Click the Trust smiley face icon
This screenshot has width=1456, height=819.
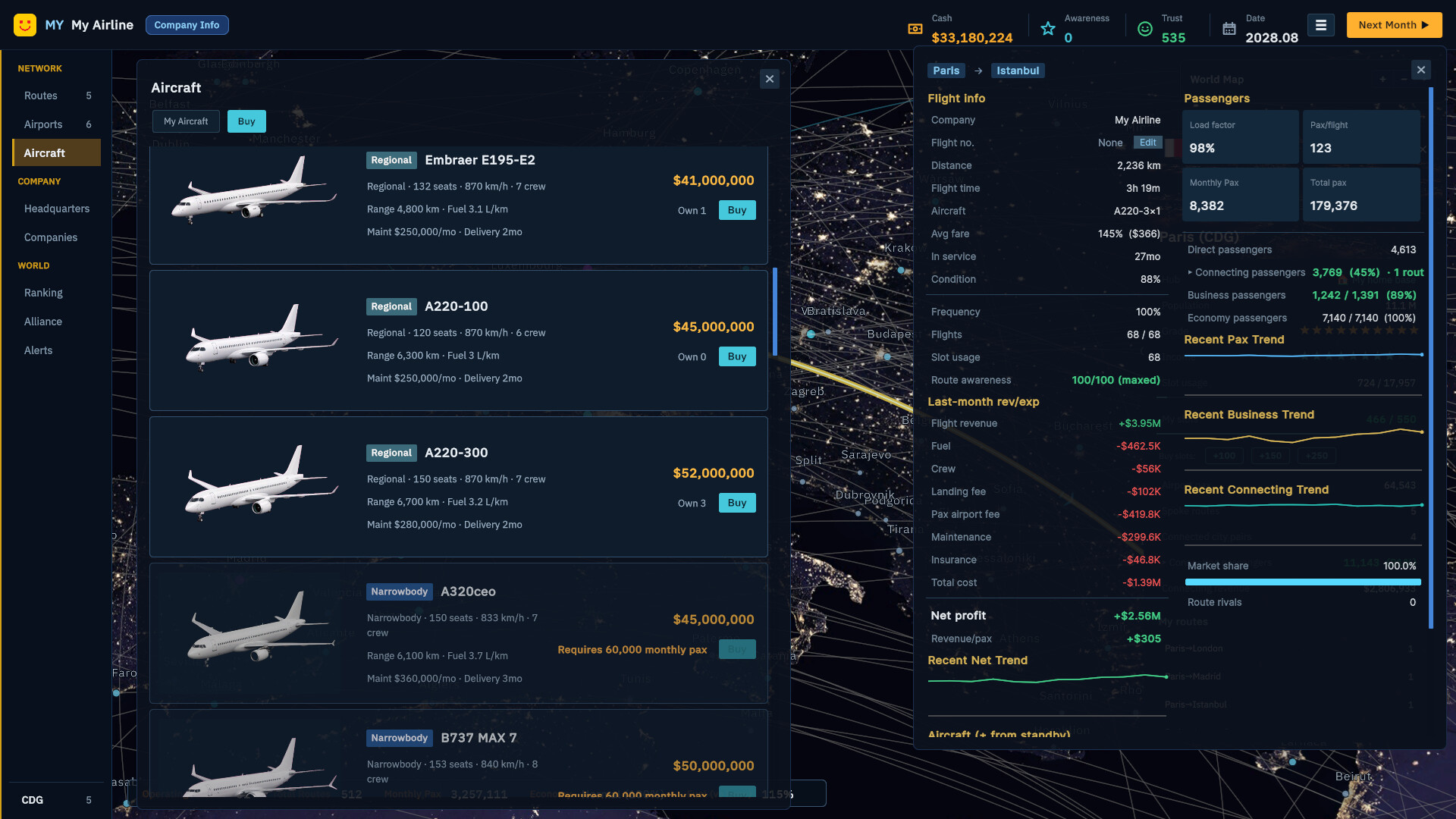tap(1145, 29)
